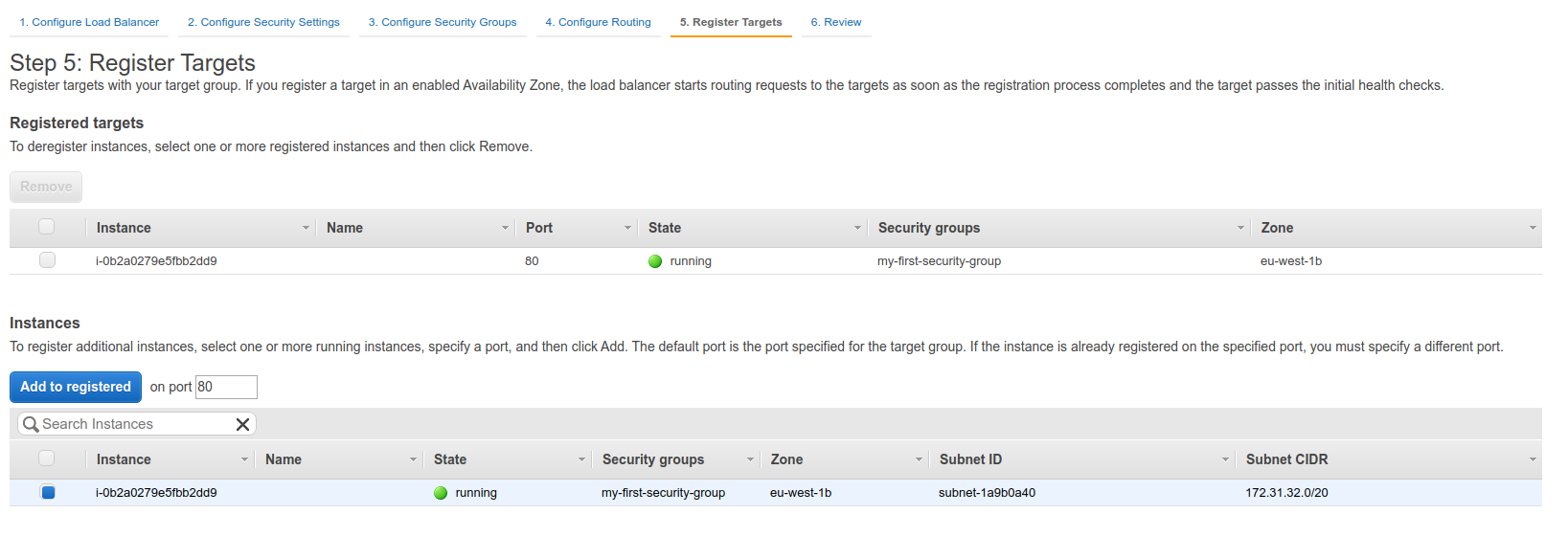Viewport: 1568px width, 537px height.
Task: Open Zone column dropdown in registered targets
Action: 1533,228
